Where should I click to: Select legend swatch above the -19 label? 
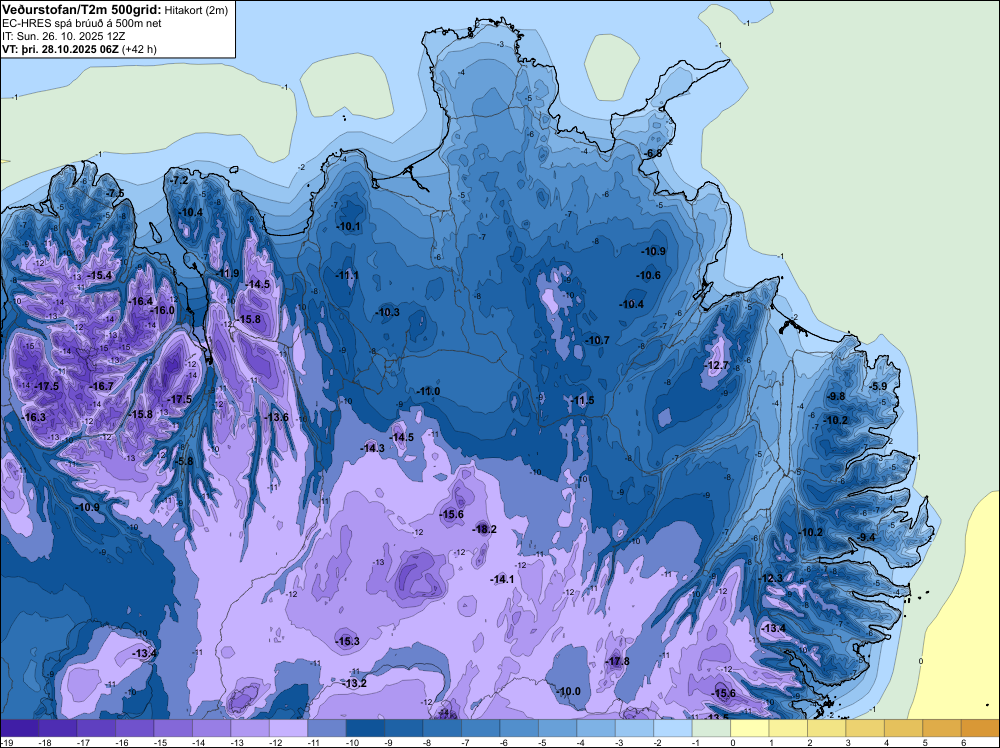(19, 728)
